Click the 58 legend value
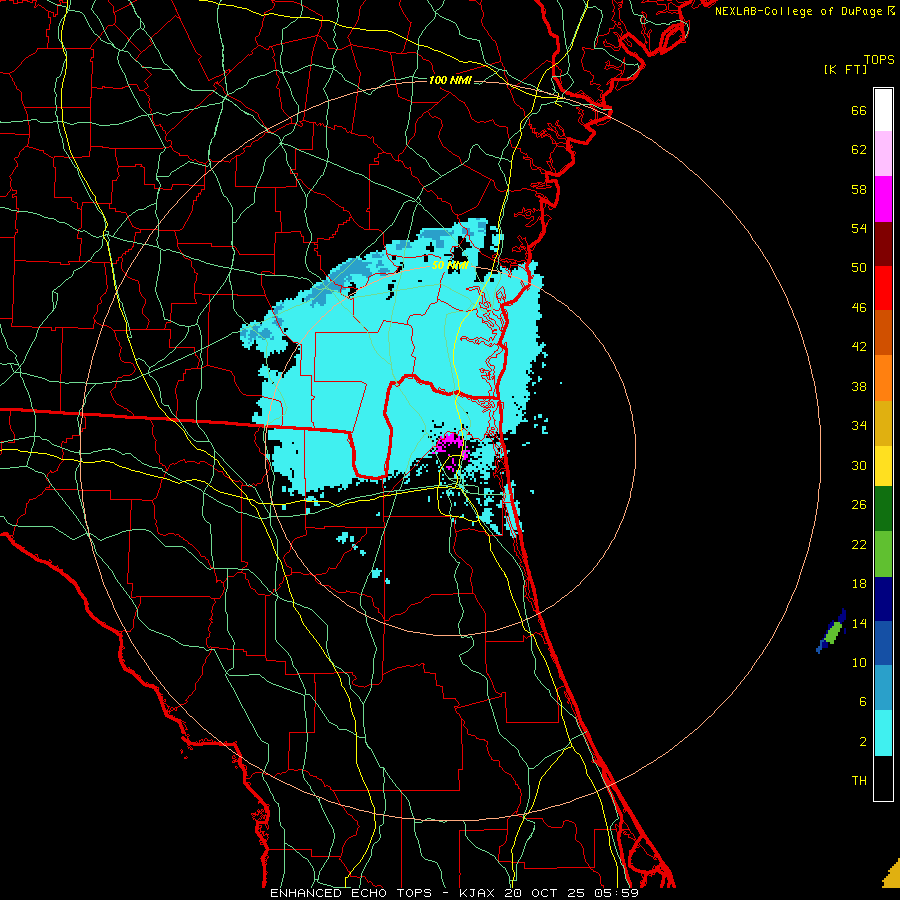Viewport: 900px width, 900px height. (x=859, y=190)
